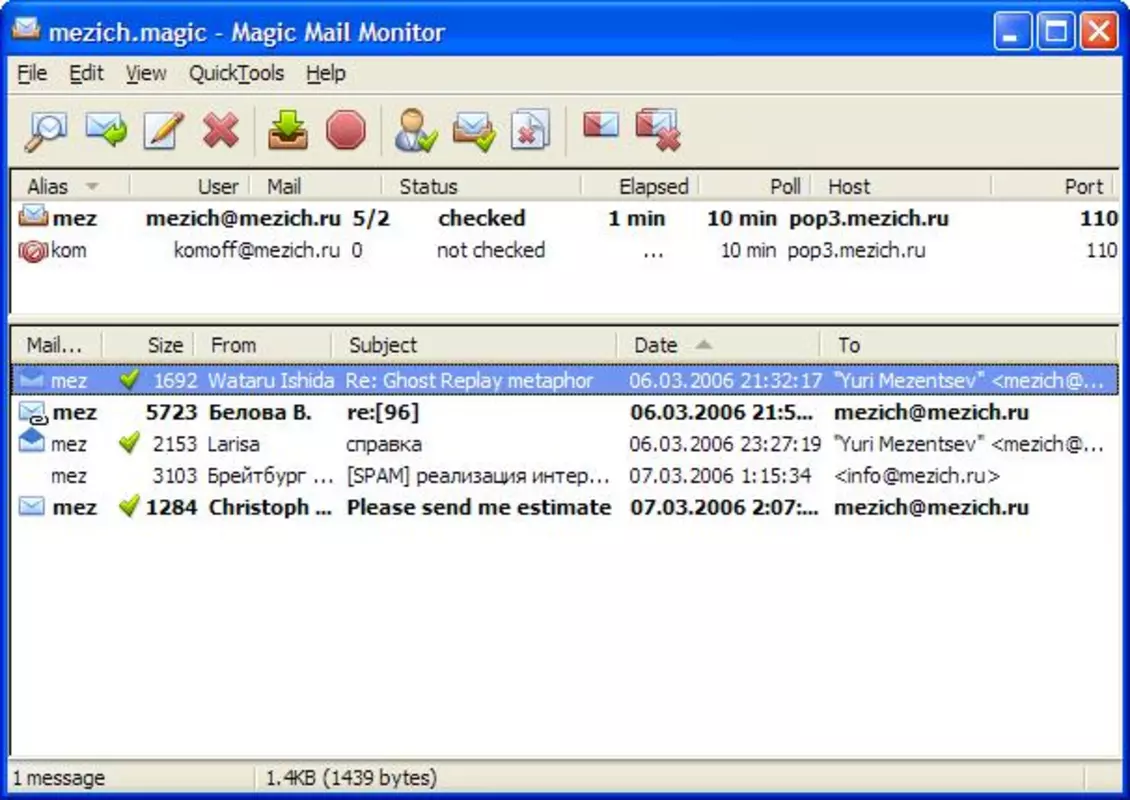Click the red envelopes with X icon
Image resolution: width=1130 pixels, height=800 pixels.
click(x=658, y=130)
